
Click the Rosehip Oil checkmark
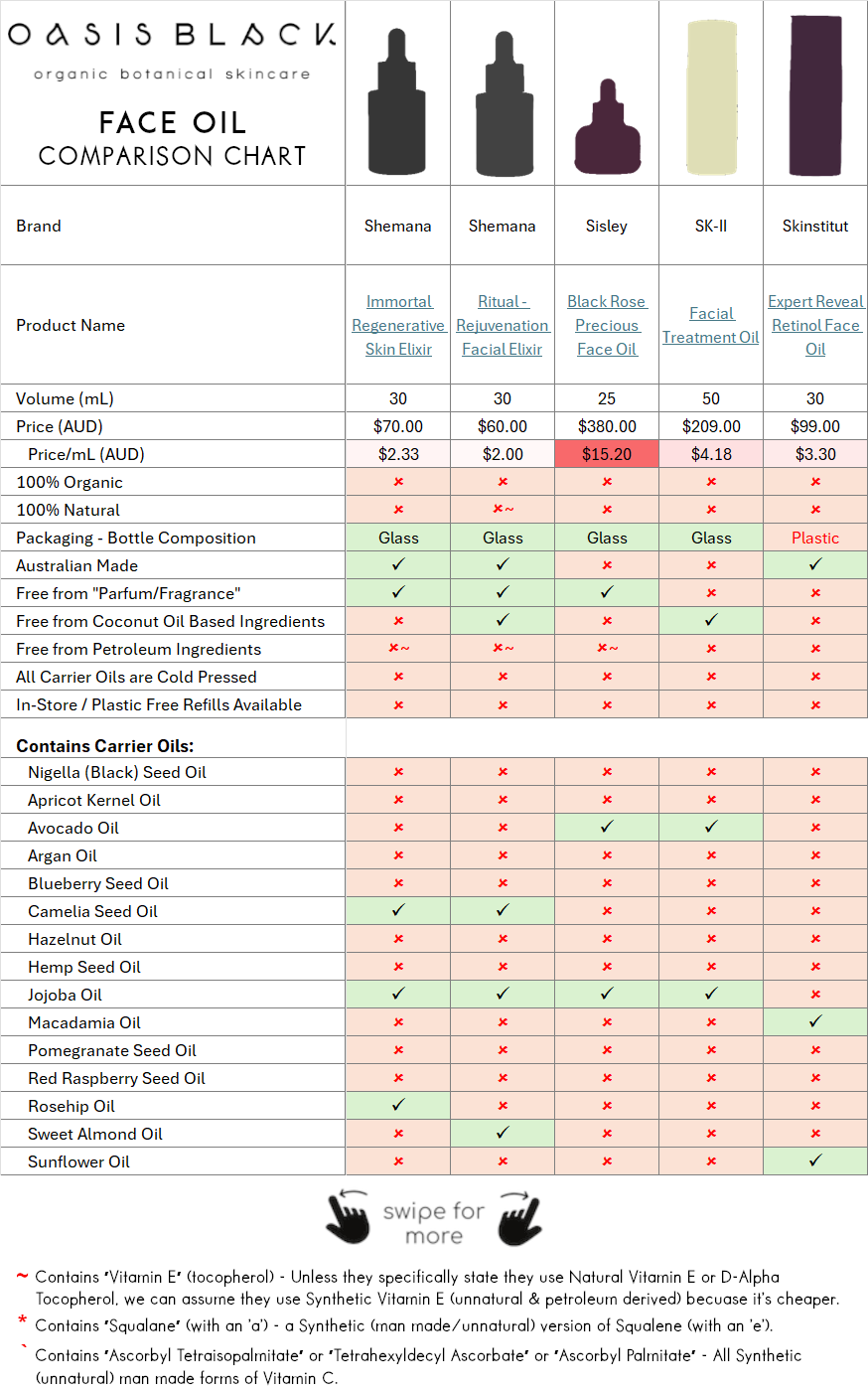coord(398,1105)
